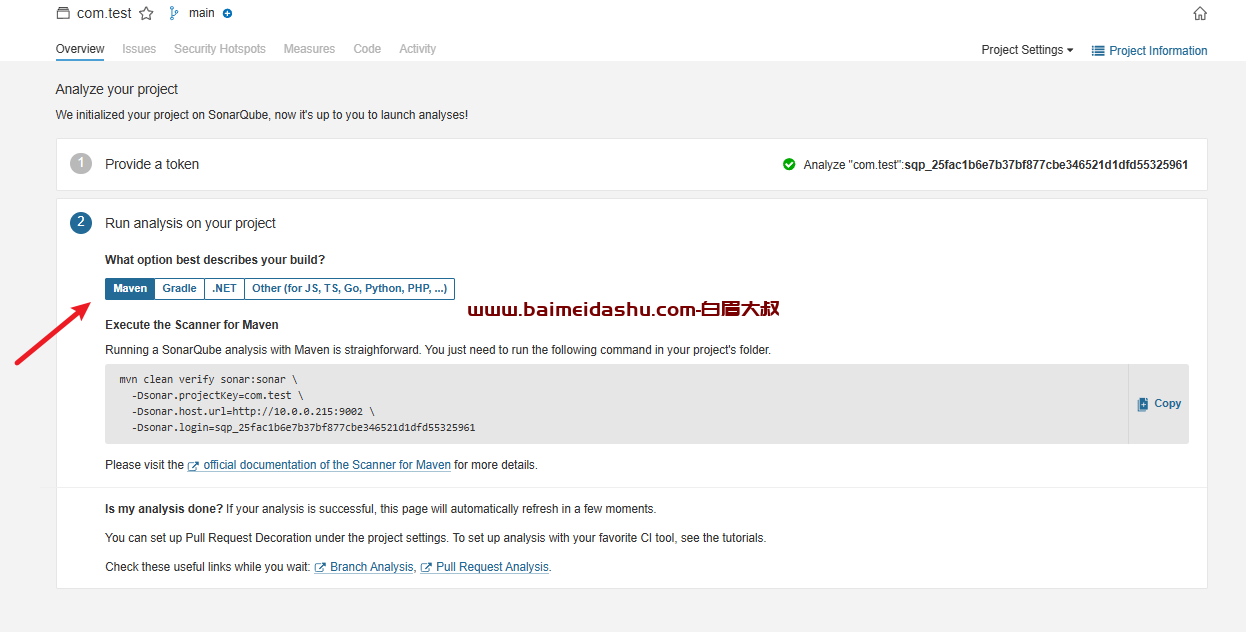Click the Is my analysis done? text
This screenshot has height=632, width=1246.
(164, 509)
